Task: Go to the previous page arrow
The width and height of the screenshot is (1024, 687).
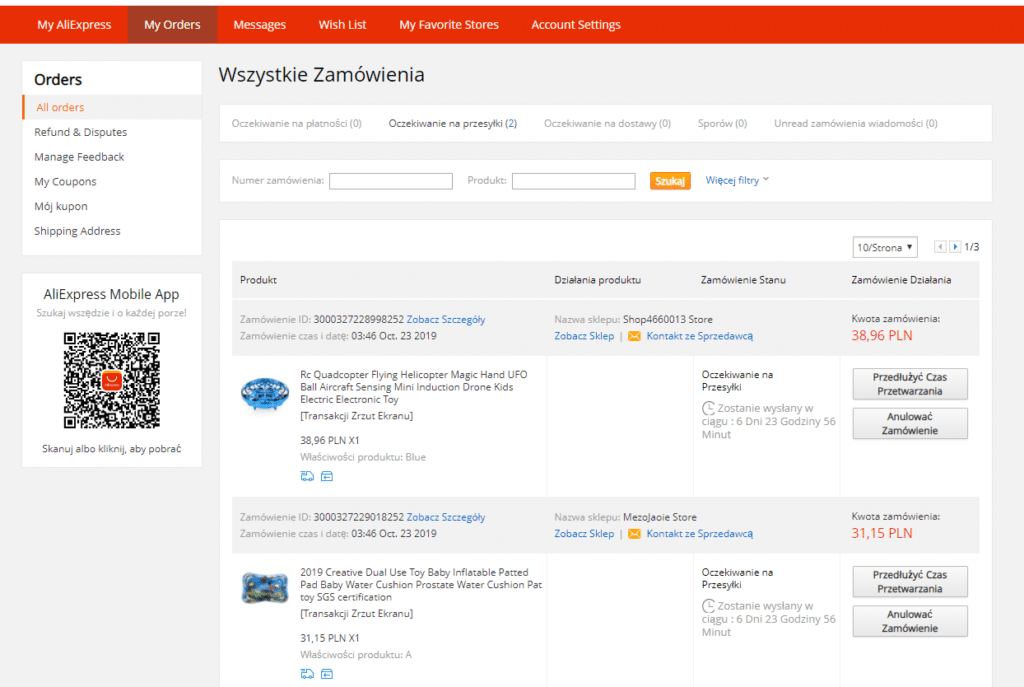Action: click(x=940, y=247)
